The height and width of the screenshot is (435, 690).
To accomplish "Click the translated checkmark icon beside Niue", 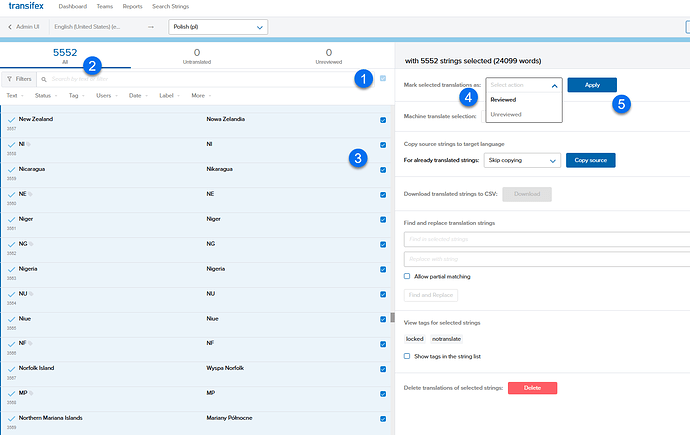I will click(x=11, y=319).
